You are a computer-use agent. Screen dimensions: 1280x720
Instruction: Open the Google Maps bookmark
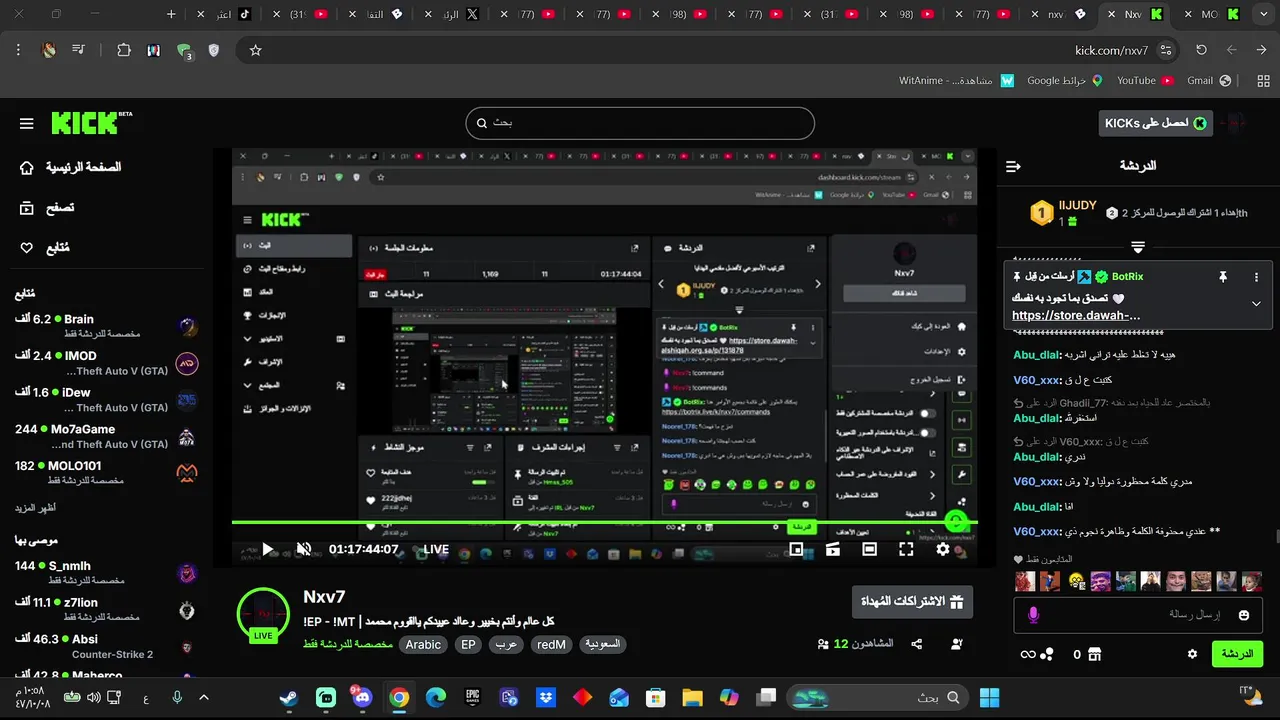pos(1064,80)
